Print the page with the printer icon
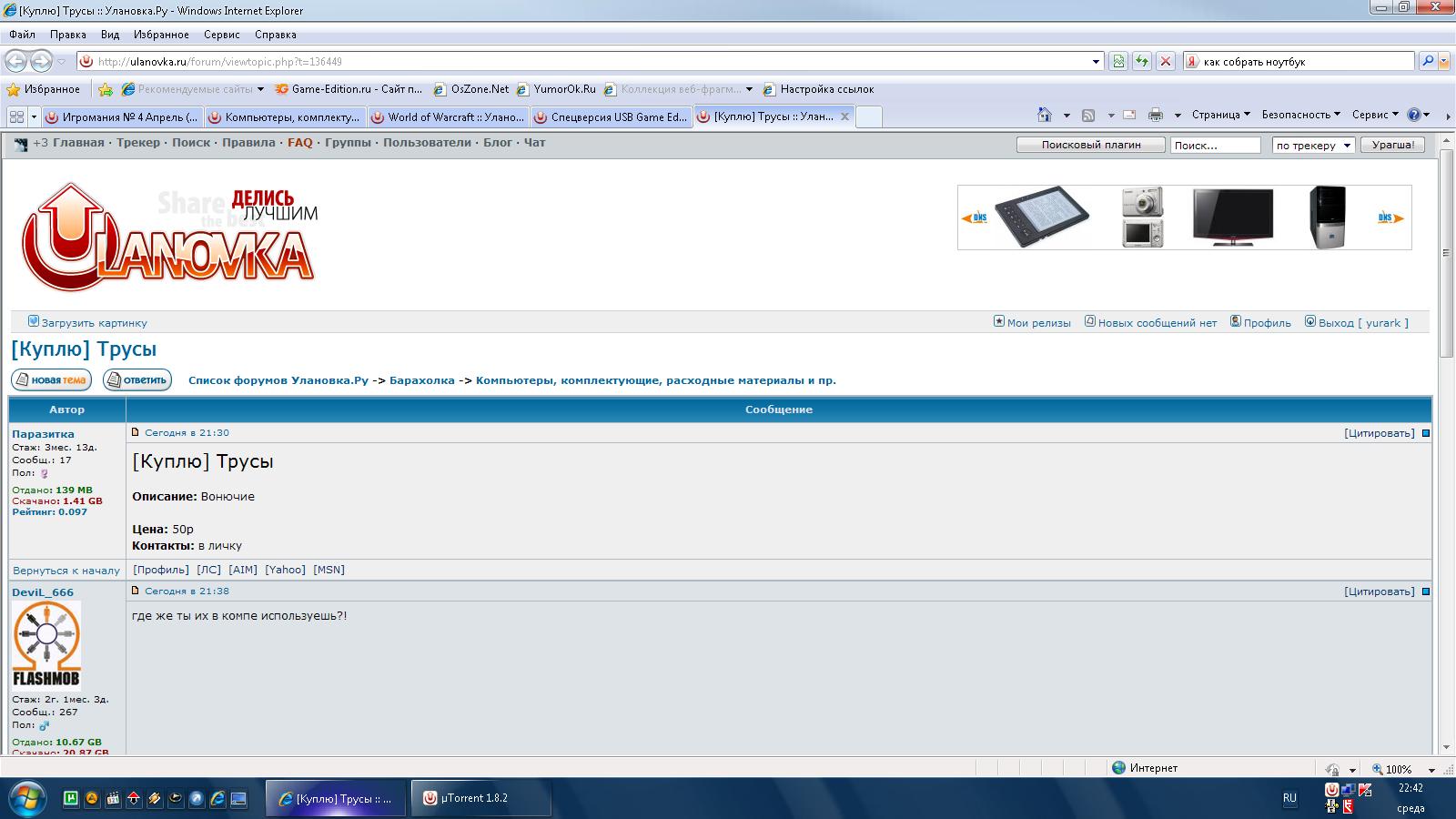Screen dimensions: 1456x819 click(x=1156, y=115)
